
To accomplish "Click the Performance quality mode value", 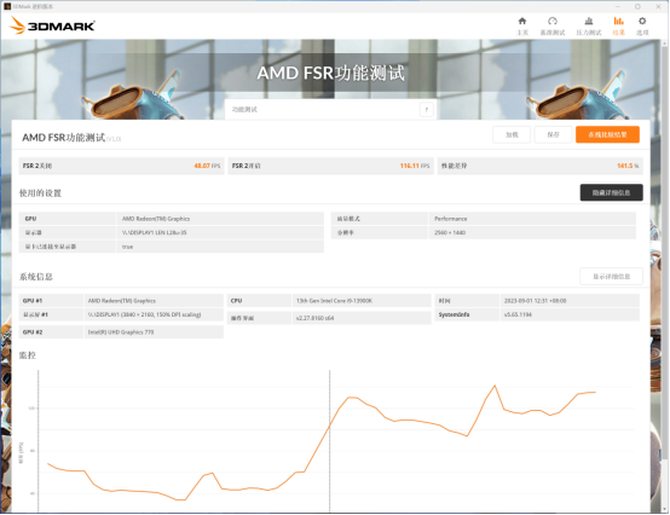I will tap(451, 218).
